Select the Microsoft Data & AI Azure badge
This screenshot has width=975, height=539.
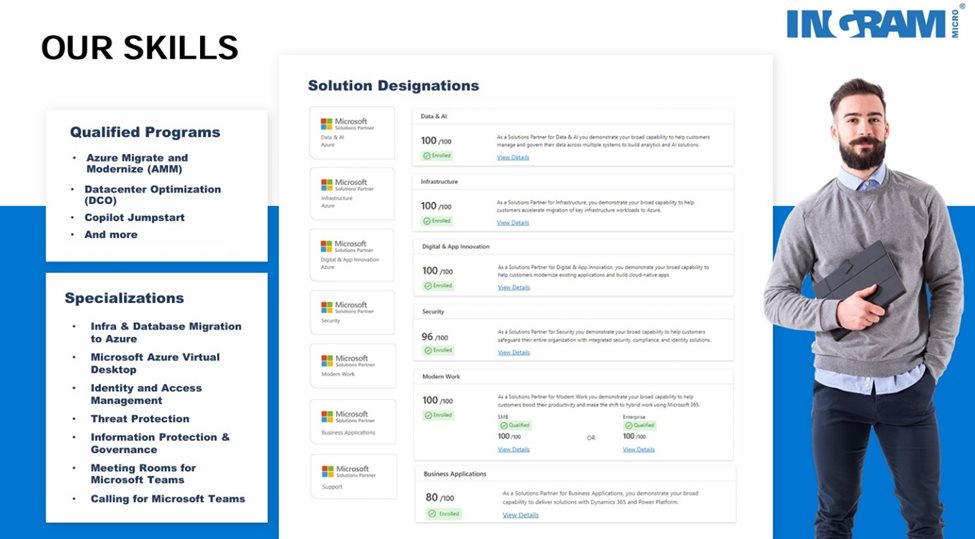point(352,132)
